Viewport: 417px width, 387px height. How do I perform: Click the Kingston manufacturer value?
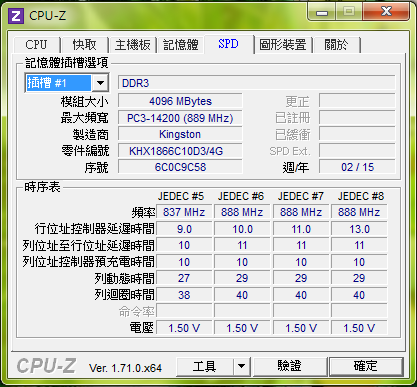[180, 134]
